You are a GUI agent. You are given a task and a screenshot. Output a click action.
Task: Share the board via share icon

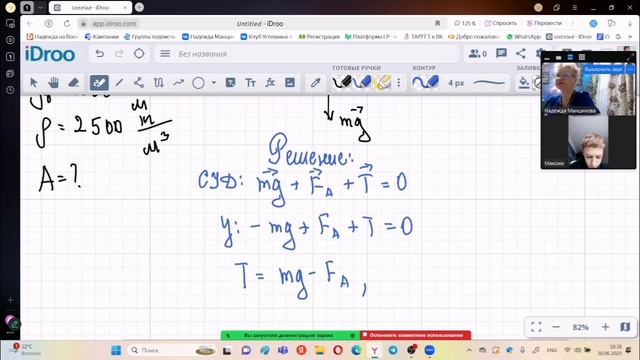coord(521,53)
